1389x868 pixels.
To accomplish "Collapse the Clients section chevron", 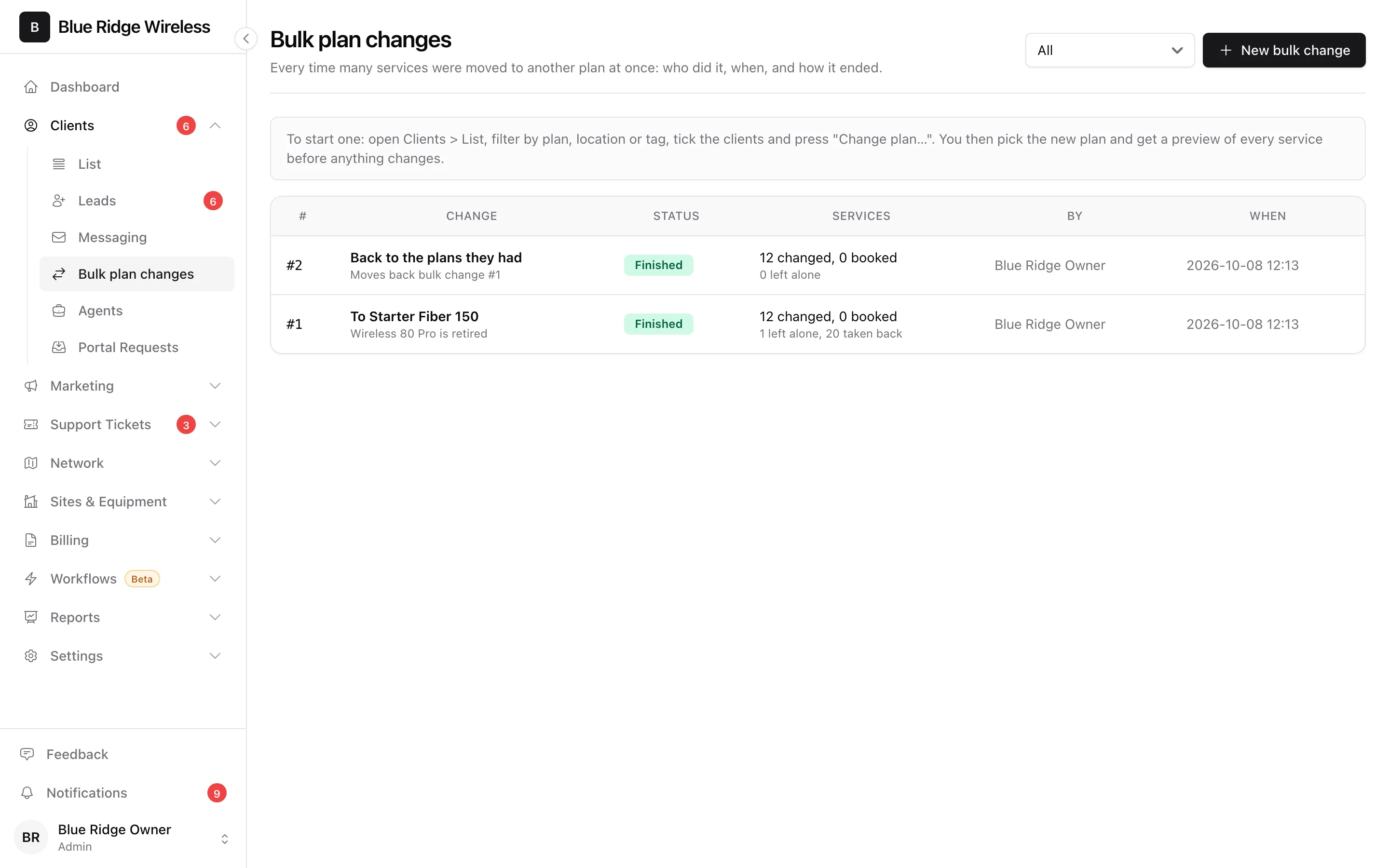I will pyautogui.click(x=215, y=125).
